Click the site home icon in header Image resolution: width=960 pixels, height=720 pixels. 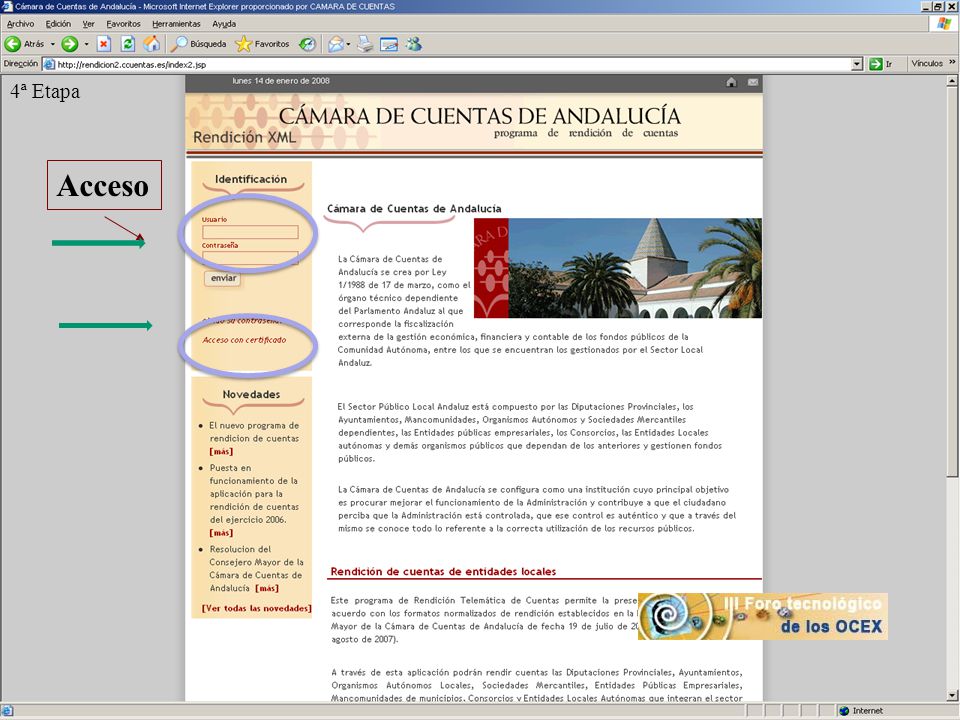[731, 82]
